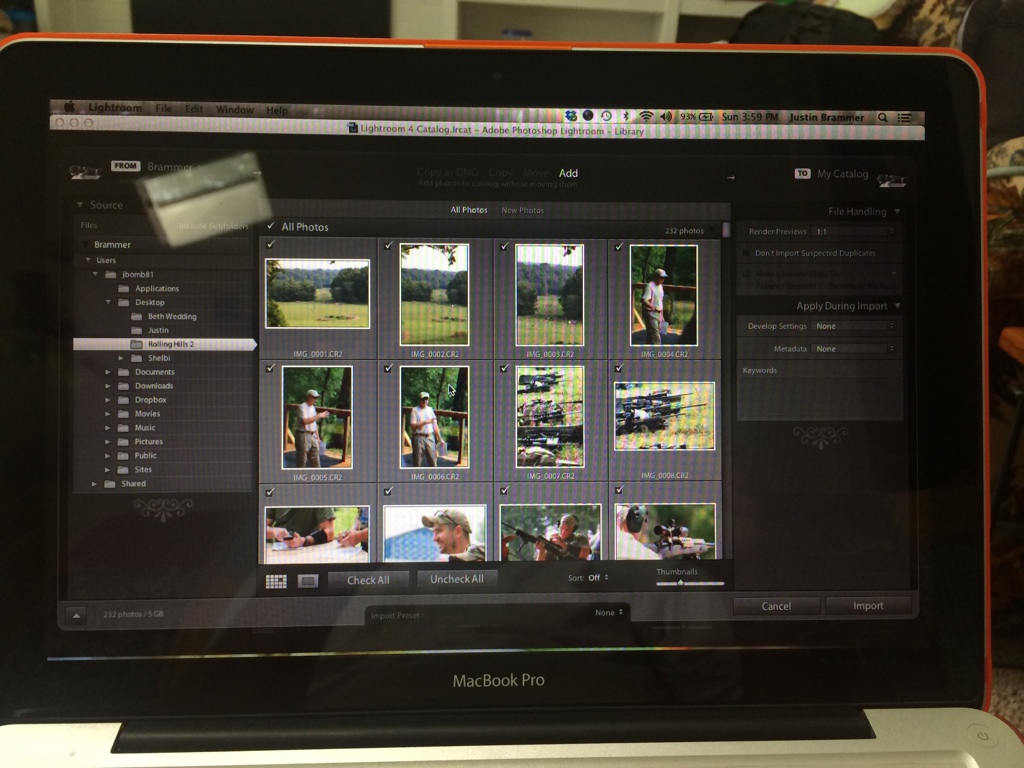Open the Notification Center list icon
This screenshot has width=1024, height=768.
pyautogui.click(x=904, y=118)
